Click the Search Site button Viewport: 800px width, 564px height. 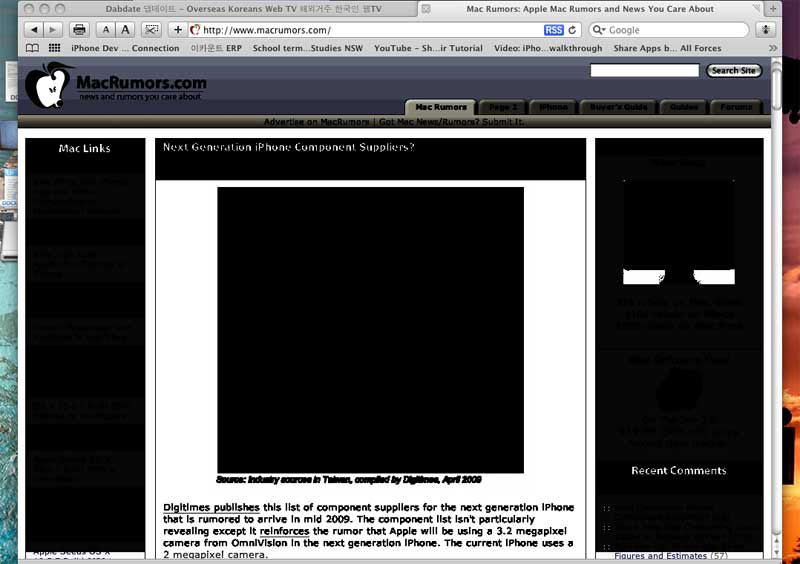point(734,70)
